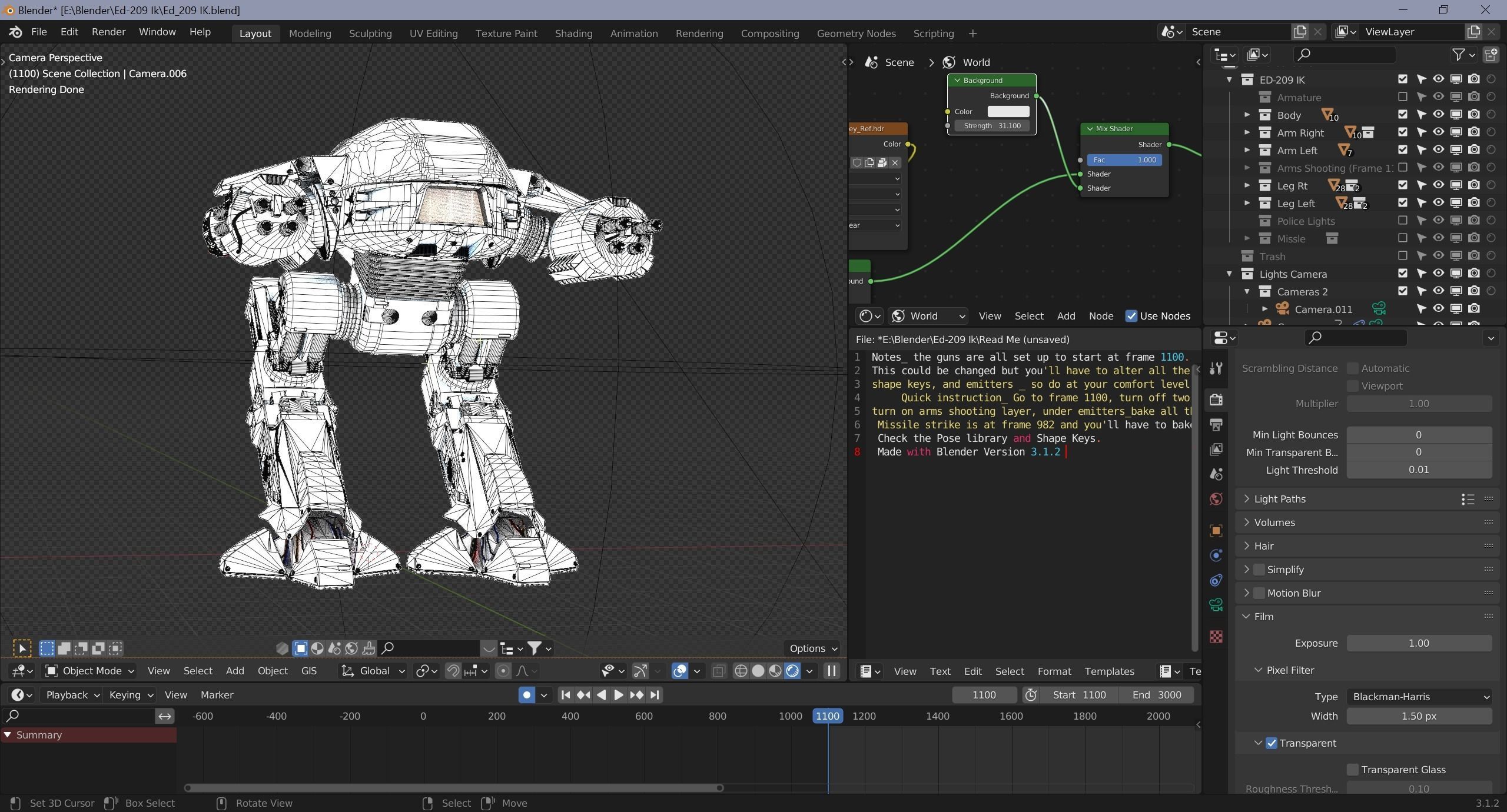Enable Transparent Glass checkbox
Image resolution: width=1507 pixels, height=812 pixels.
pos(1353,770)
